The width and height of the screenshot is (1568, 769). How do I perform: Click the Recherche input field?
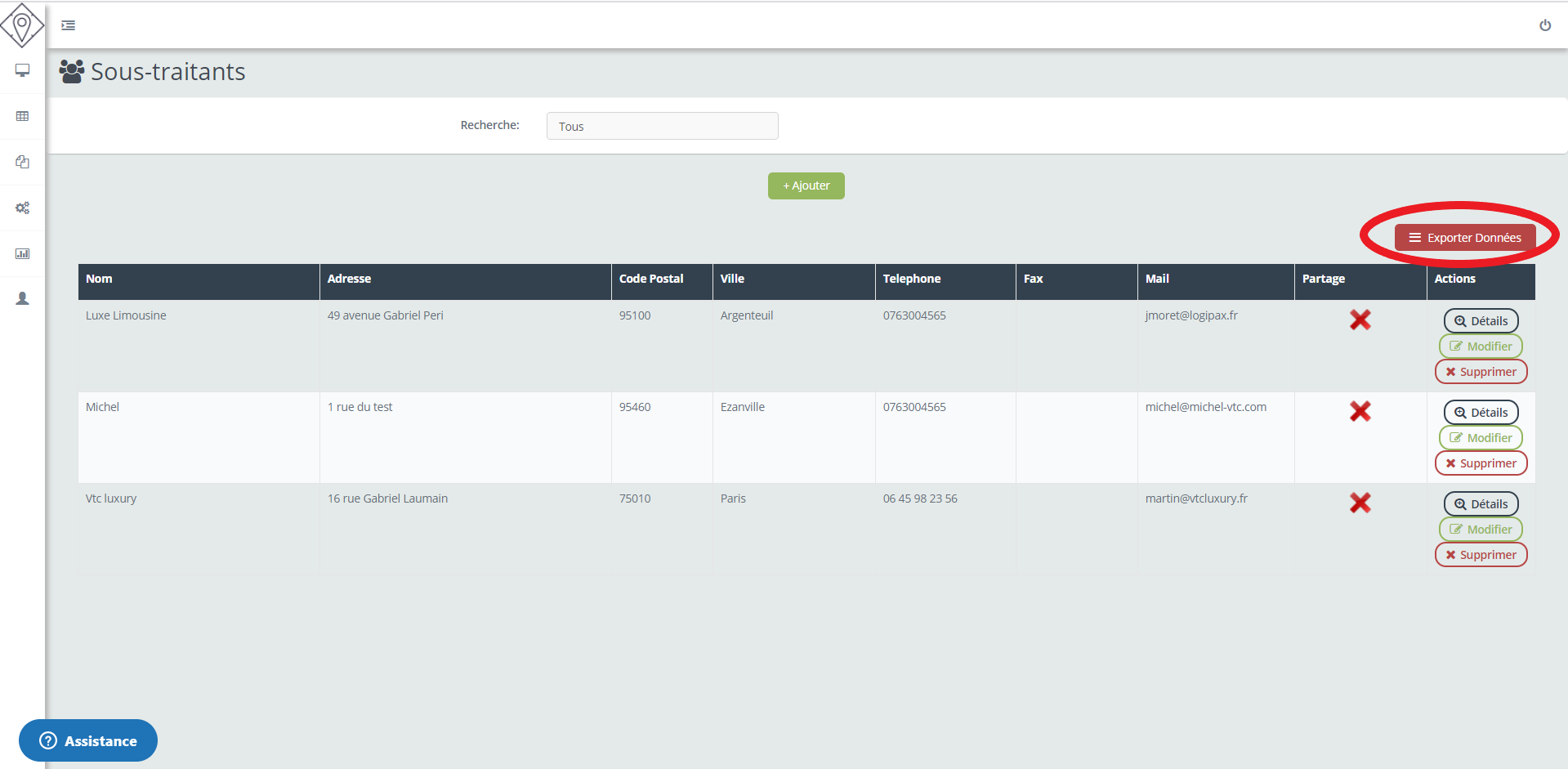coord(662,126)
